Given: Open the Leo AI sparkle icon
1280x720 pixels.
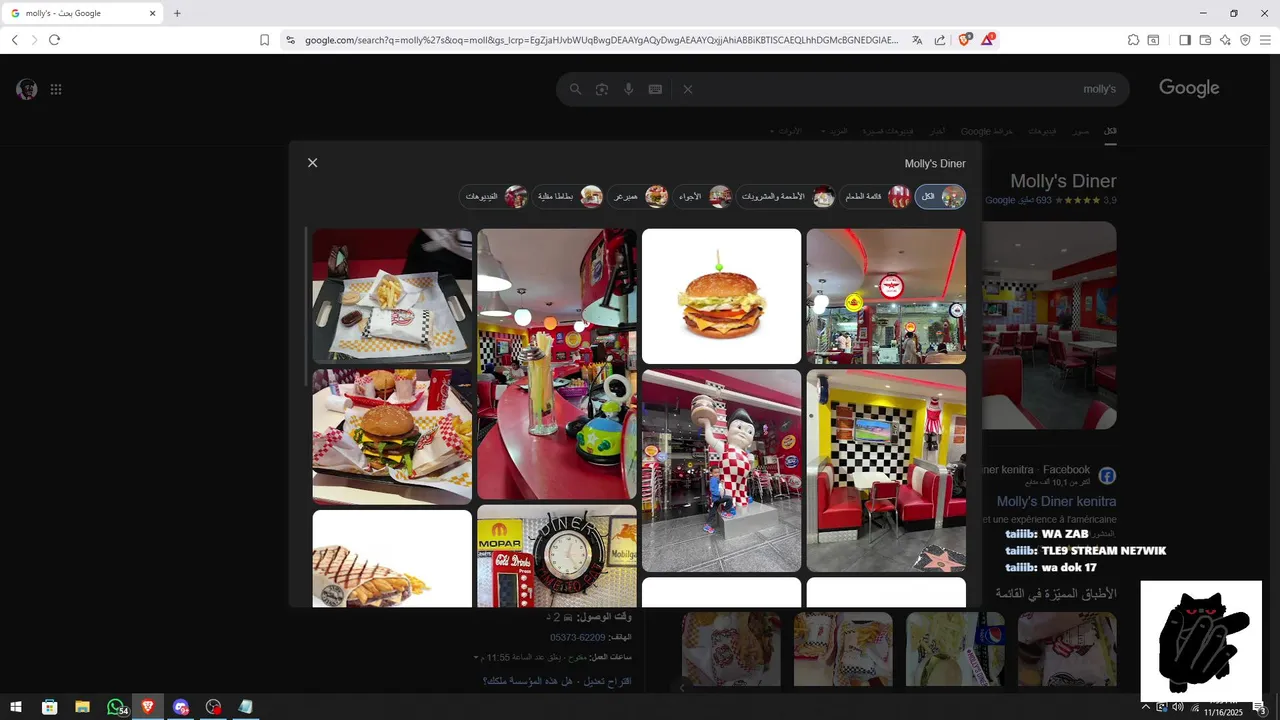Looking at the screenshot, I should (x=1225, y=40).
